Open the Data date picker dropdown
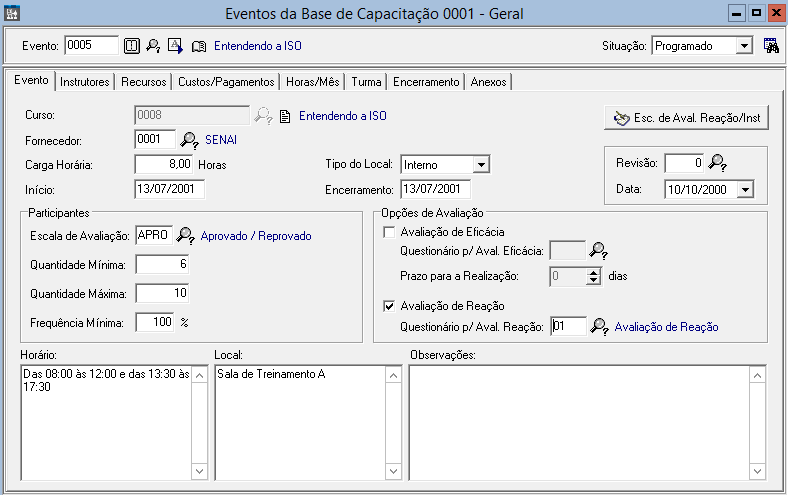This screenshot has width=788, height=495. click(745, 189)
